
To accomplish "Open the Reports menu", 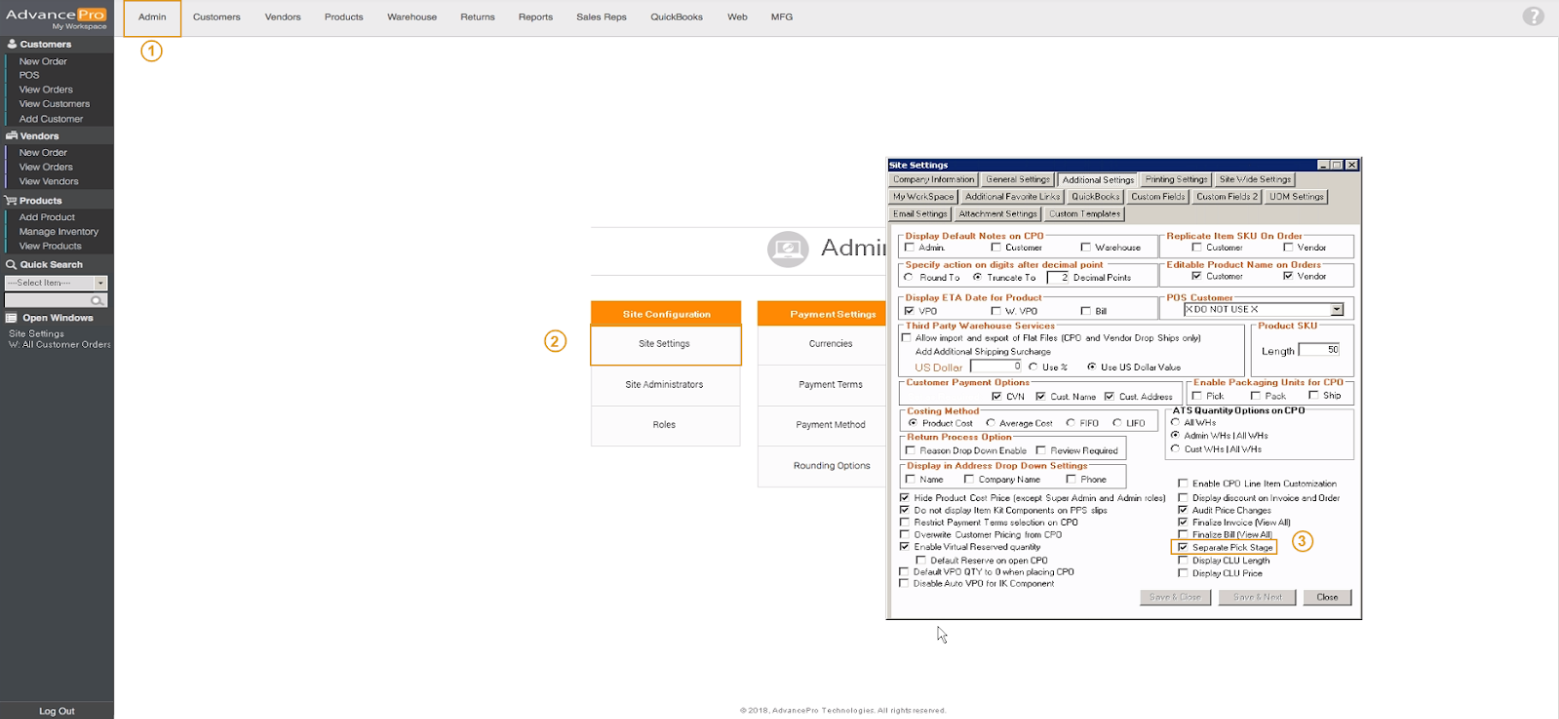I will [535, 17].
